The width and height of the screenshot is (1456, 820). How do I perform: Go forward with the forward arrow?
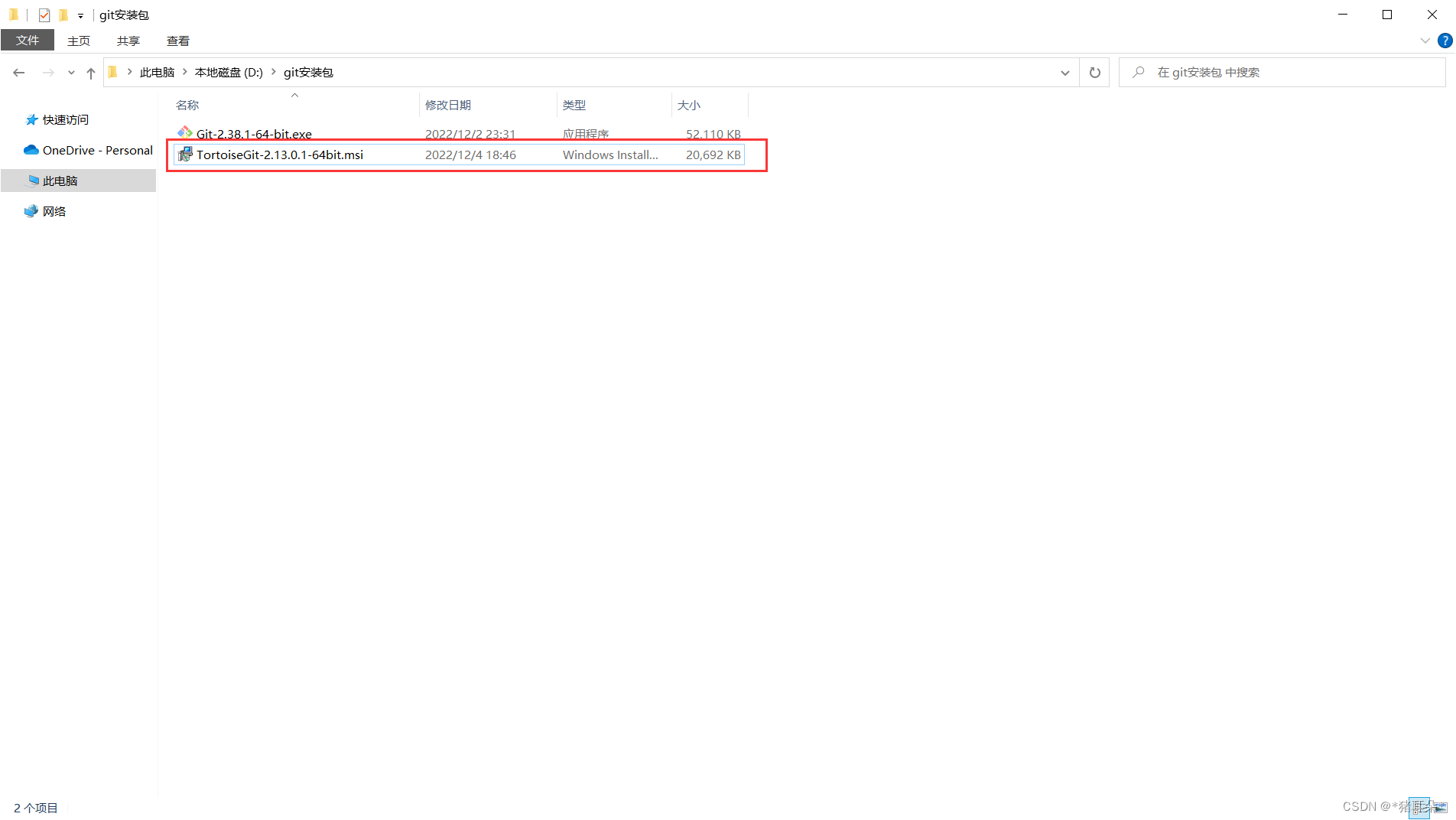tap(48, 73)
